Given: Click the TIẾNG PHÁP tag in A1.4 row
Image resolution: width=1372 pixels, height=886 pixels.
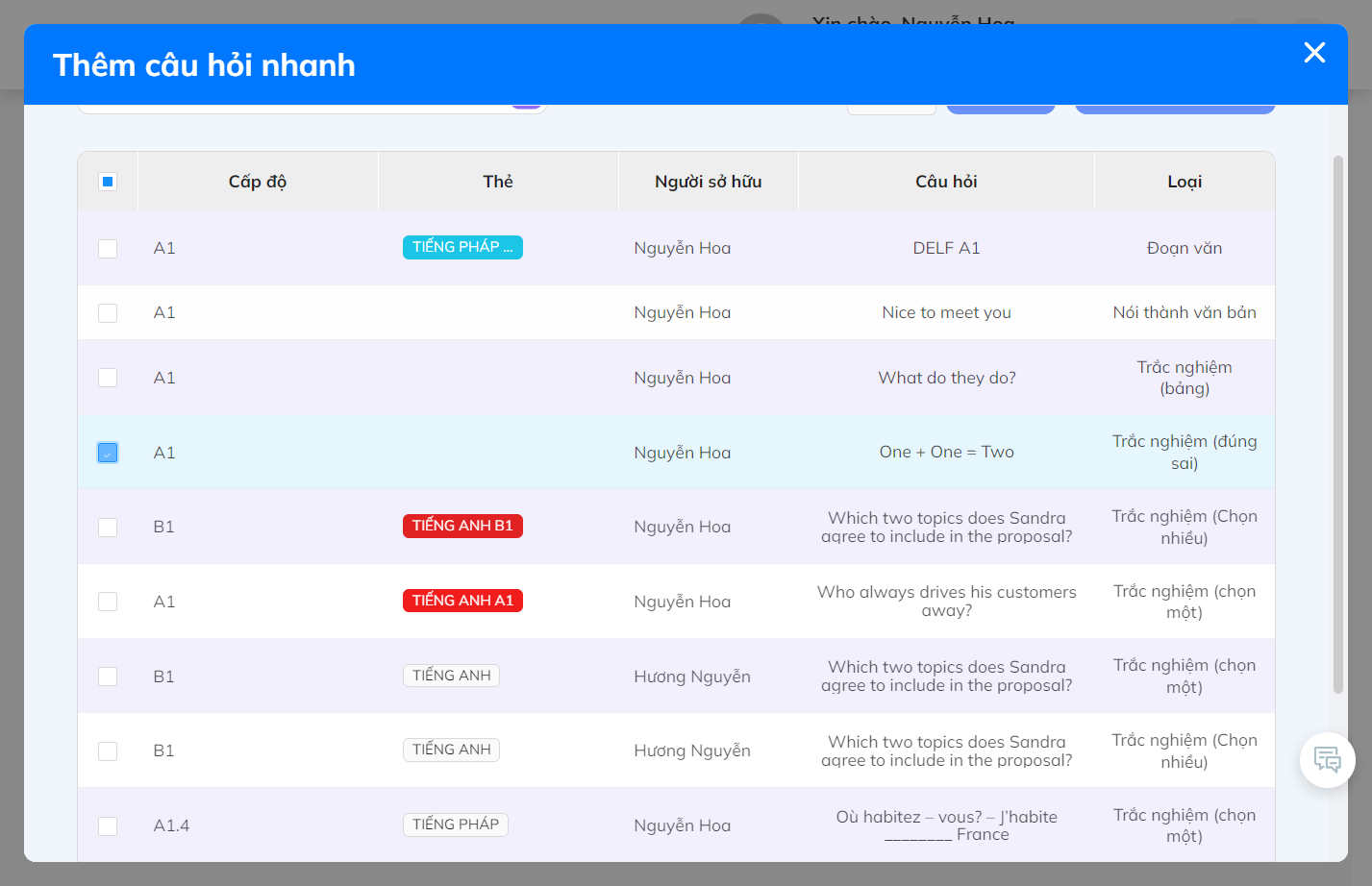Looking at the screenshot, I should (456, 824).
